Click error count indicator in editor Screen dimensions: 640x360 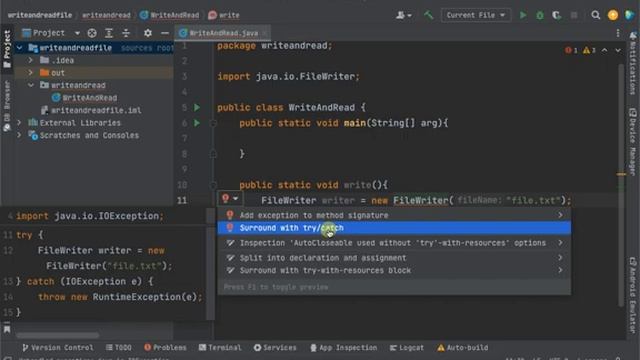[571, 50]
